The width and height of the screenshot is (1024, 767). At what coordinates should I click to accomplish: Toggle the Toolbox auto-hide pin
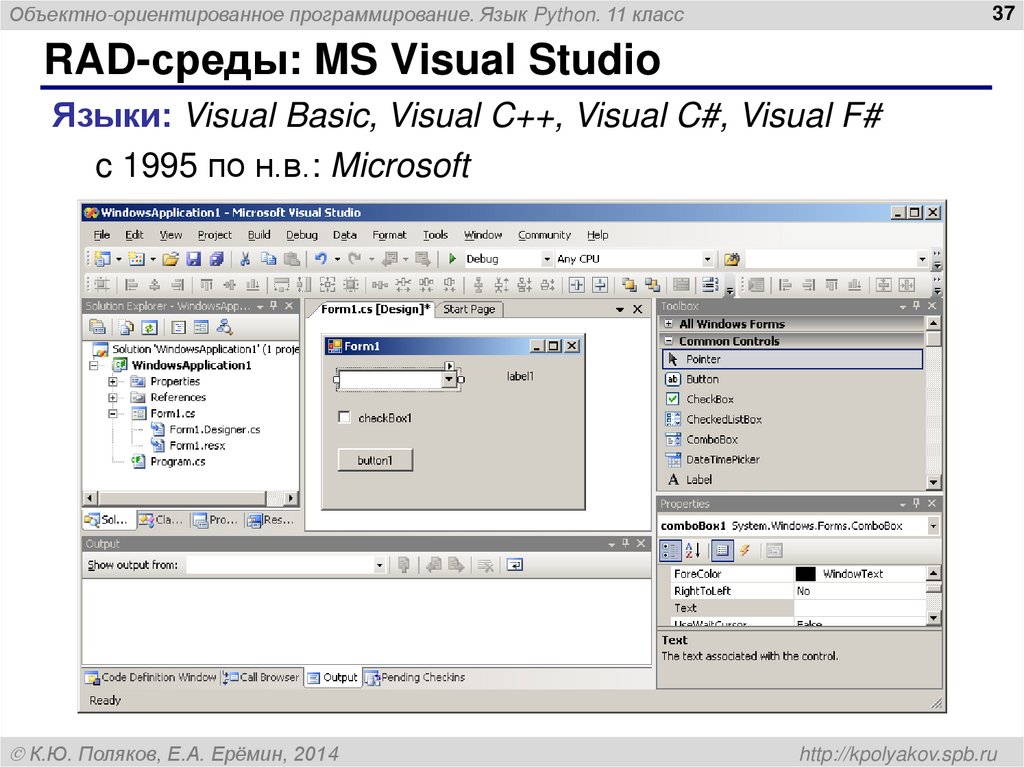[x=915, y=306]
